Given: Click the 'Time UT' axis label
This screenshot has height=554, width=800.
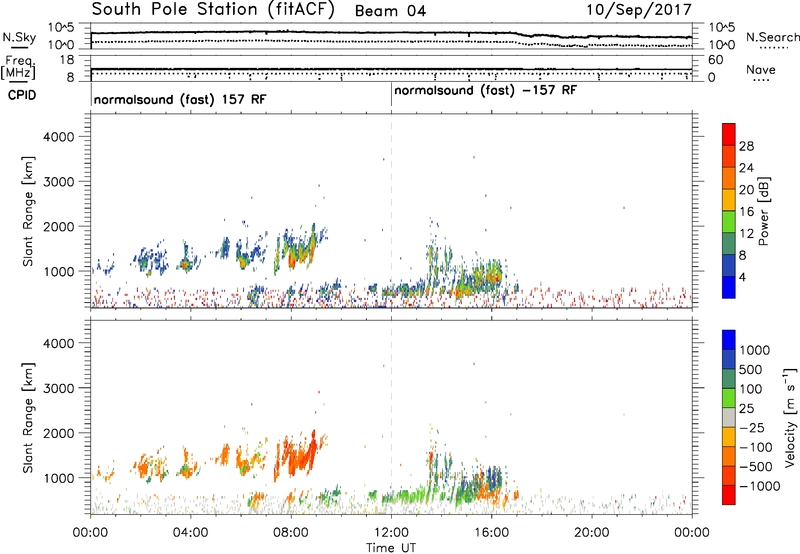Looking at the screenshot, I should (x=391, y=548).
